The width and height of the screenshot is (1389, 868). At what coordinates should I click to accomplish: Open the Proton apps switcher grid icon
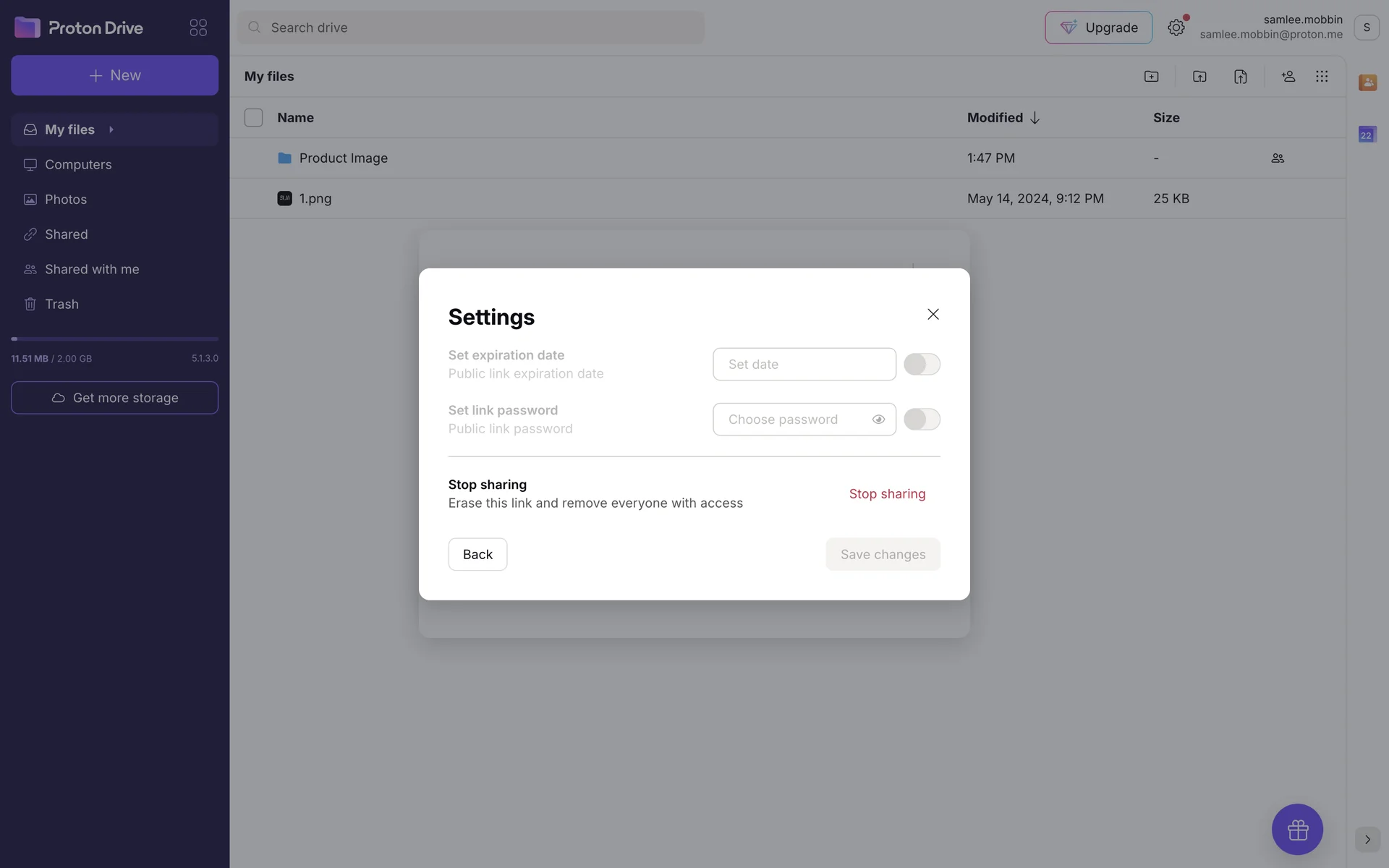point(198,27)
